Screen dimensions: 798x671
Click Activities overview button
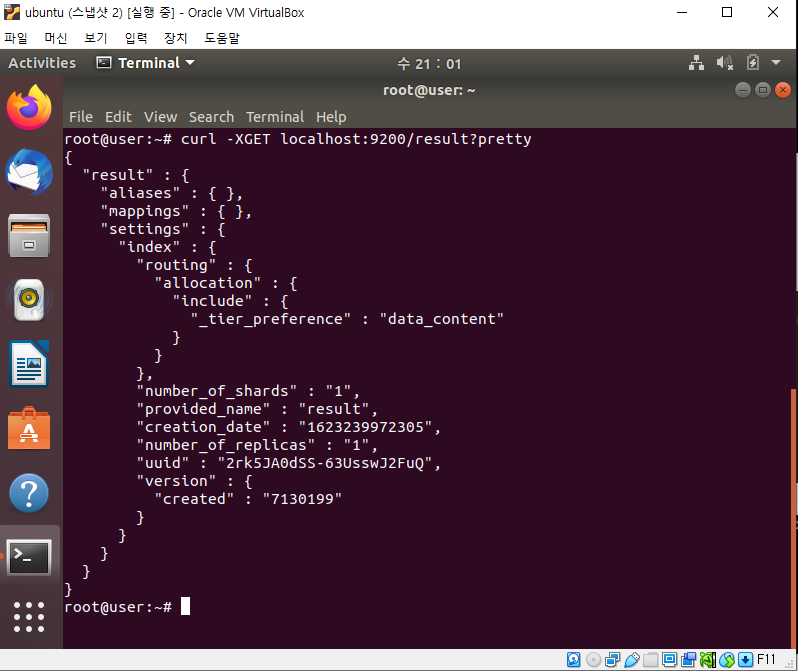42,63
